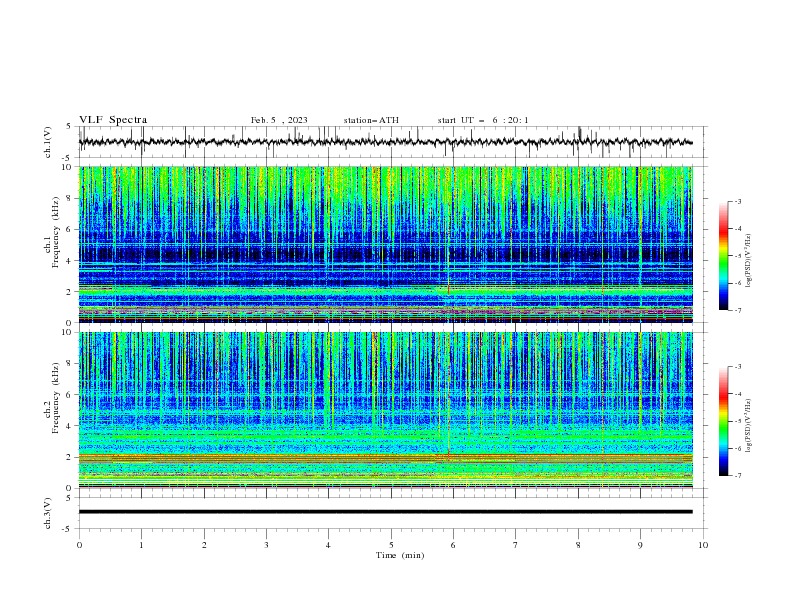Click the ch.1 frequency tick label "8"
The height and width of the screenshot is (612, 792).
pos(69,198)
